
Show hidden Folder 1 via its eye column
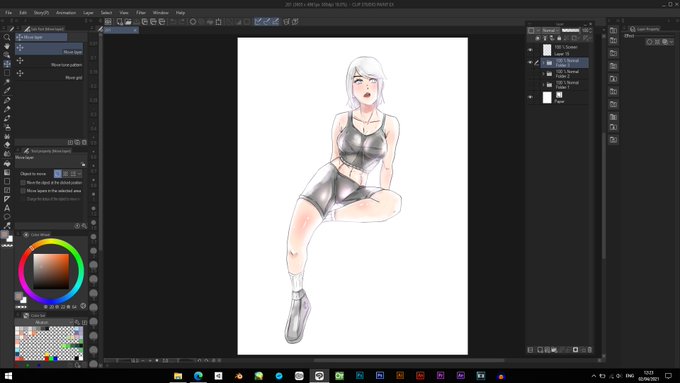point(530,85)
